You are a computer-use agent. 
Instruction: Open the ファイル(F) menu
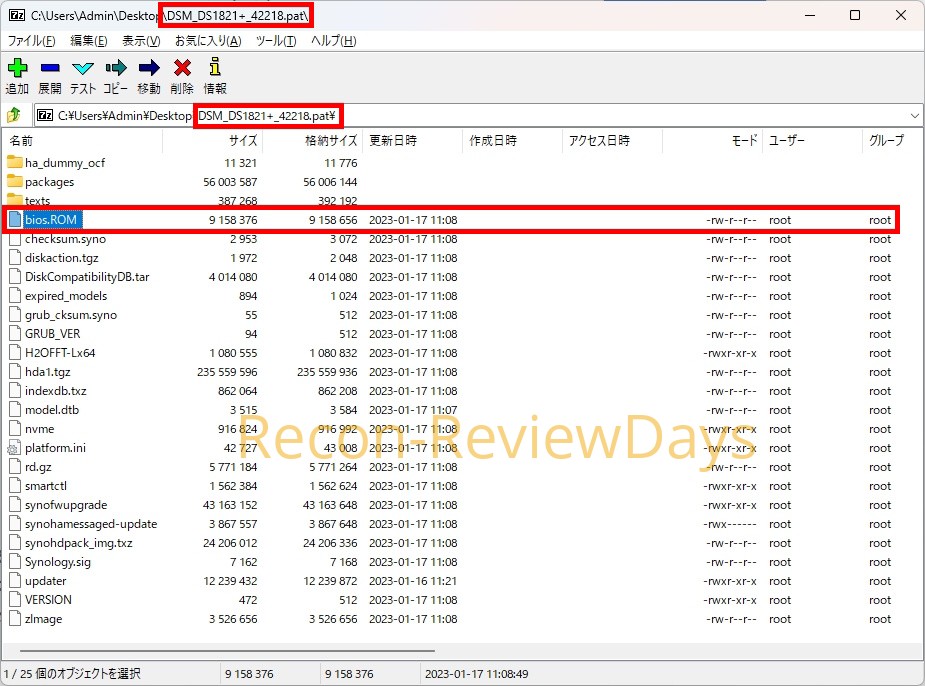pyautogui.click(x=31, y=41)
